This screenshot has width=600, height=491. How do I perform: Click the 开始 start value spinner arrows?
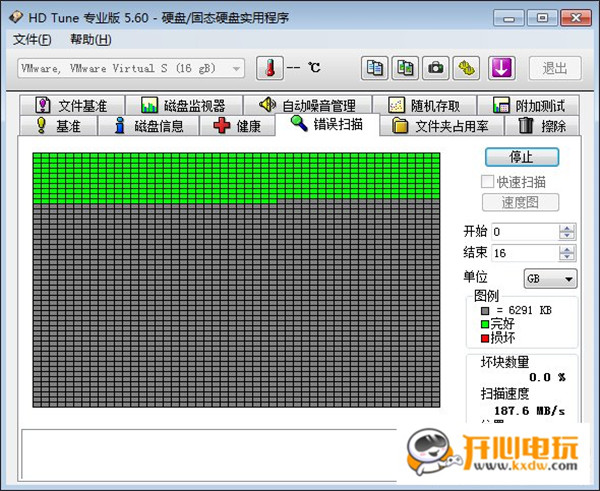[568, 231]
